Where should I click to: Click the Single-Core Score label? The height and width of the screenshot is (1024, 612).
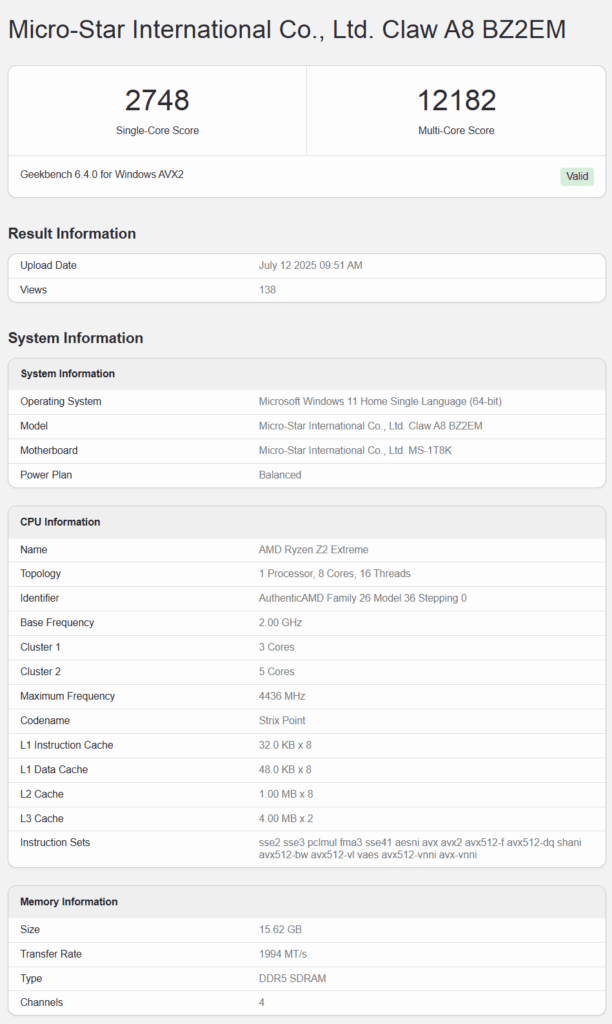pyautogui.click(x=157, y=131)
